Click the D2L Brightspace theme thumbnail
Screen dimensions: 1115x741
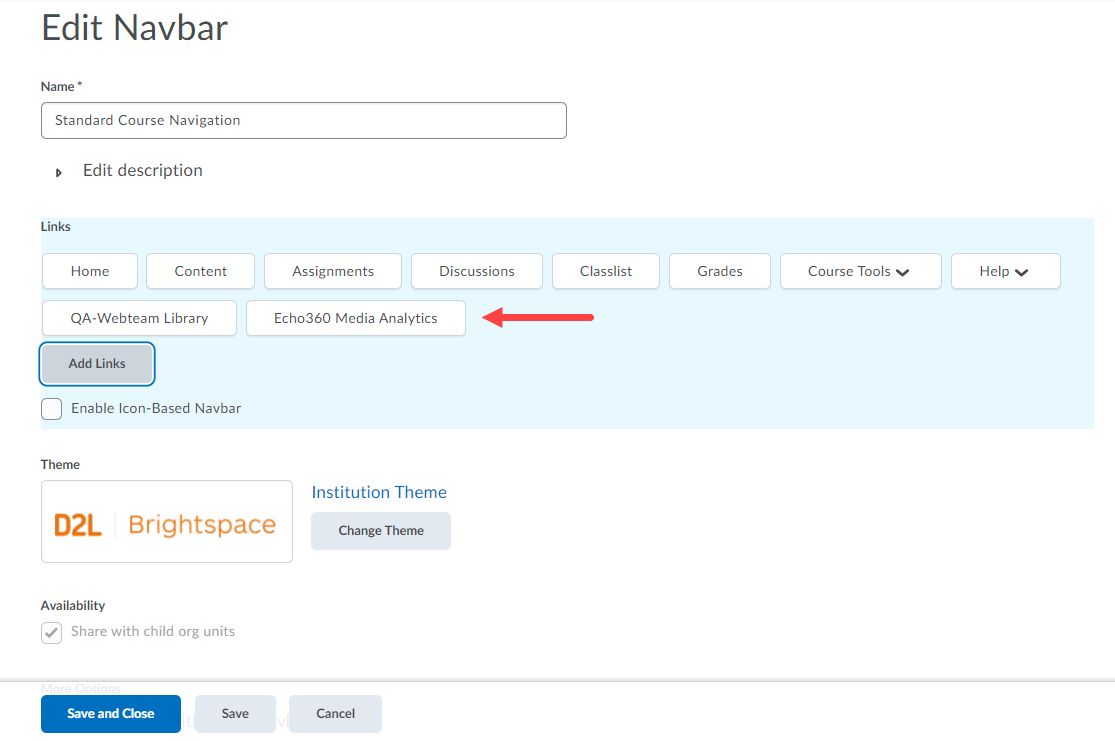pos(166,522)
